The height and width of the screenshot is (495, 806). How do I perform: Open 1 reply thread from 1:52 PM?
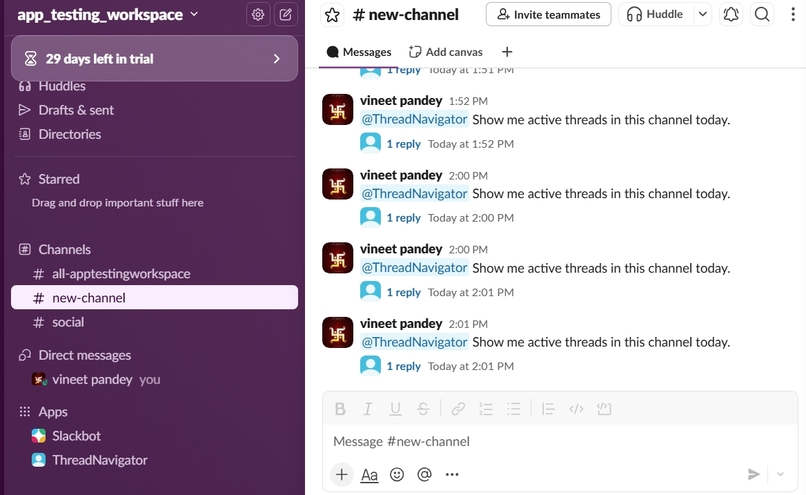click(404, 144)
